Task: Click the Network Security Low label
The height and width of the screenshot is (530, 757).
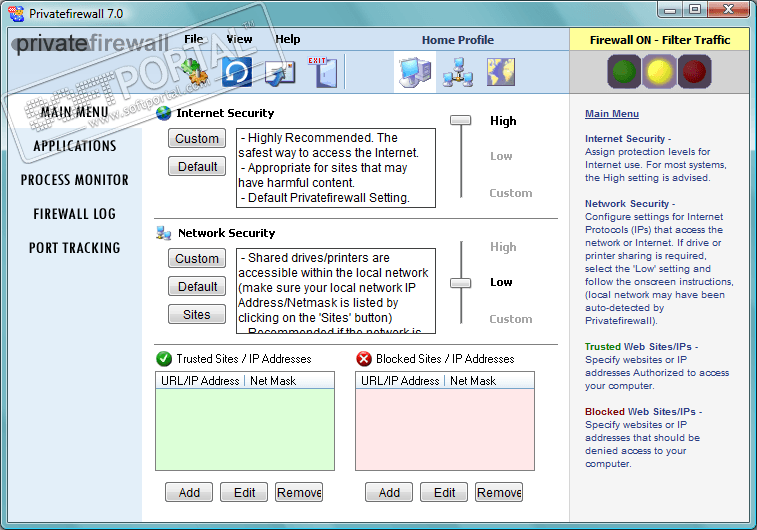Action: pos(501,282)
